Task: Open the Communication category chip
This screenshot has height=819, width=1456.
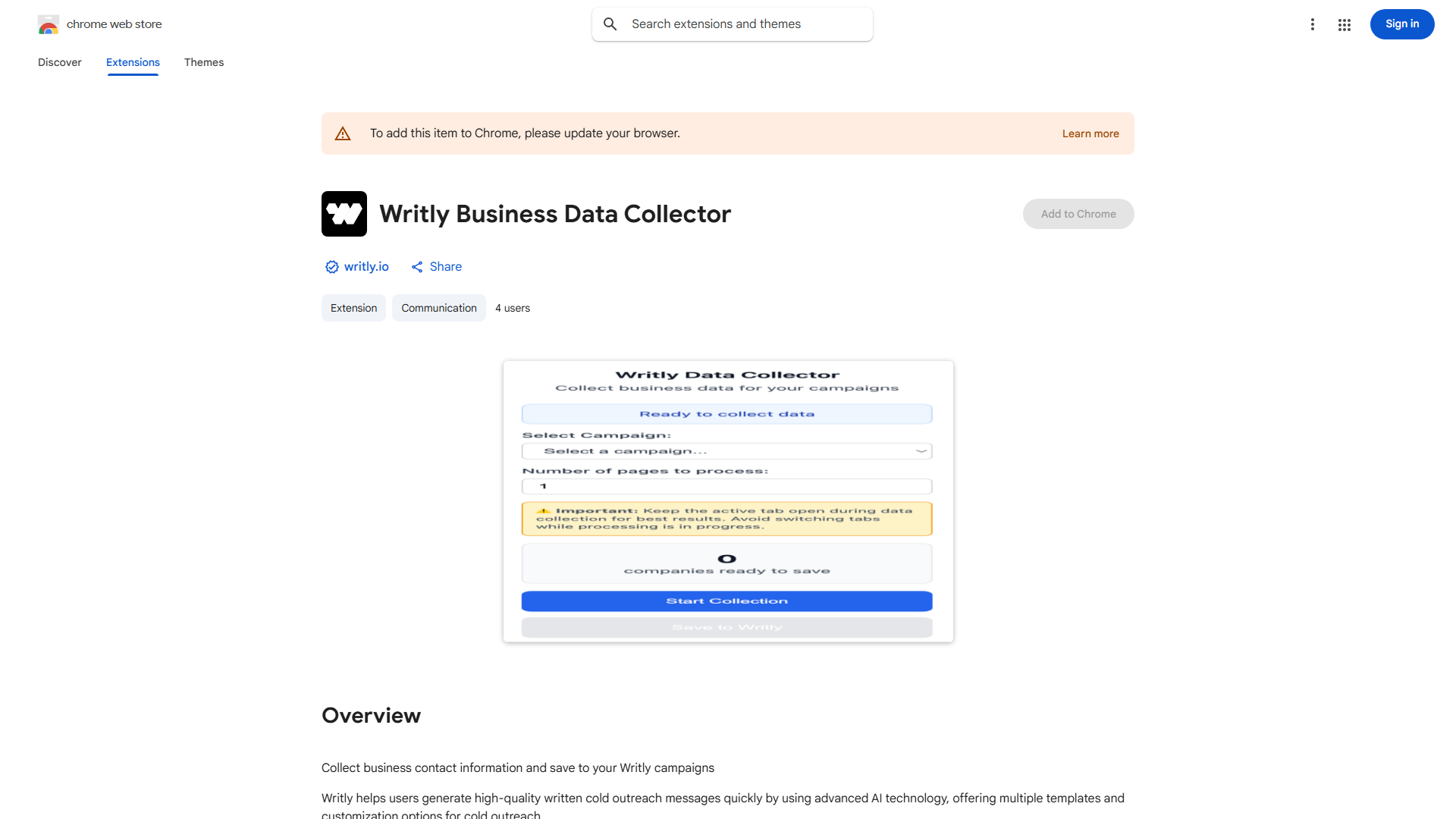Action: coord(438,308)
